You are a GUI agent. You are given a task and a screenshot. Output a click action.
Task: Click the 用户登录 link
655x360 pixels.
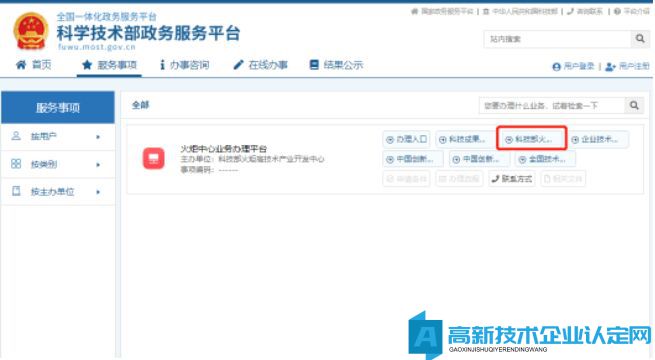click(574, 66)
